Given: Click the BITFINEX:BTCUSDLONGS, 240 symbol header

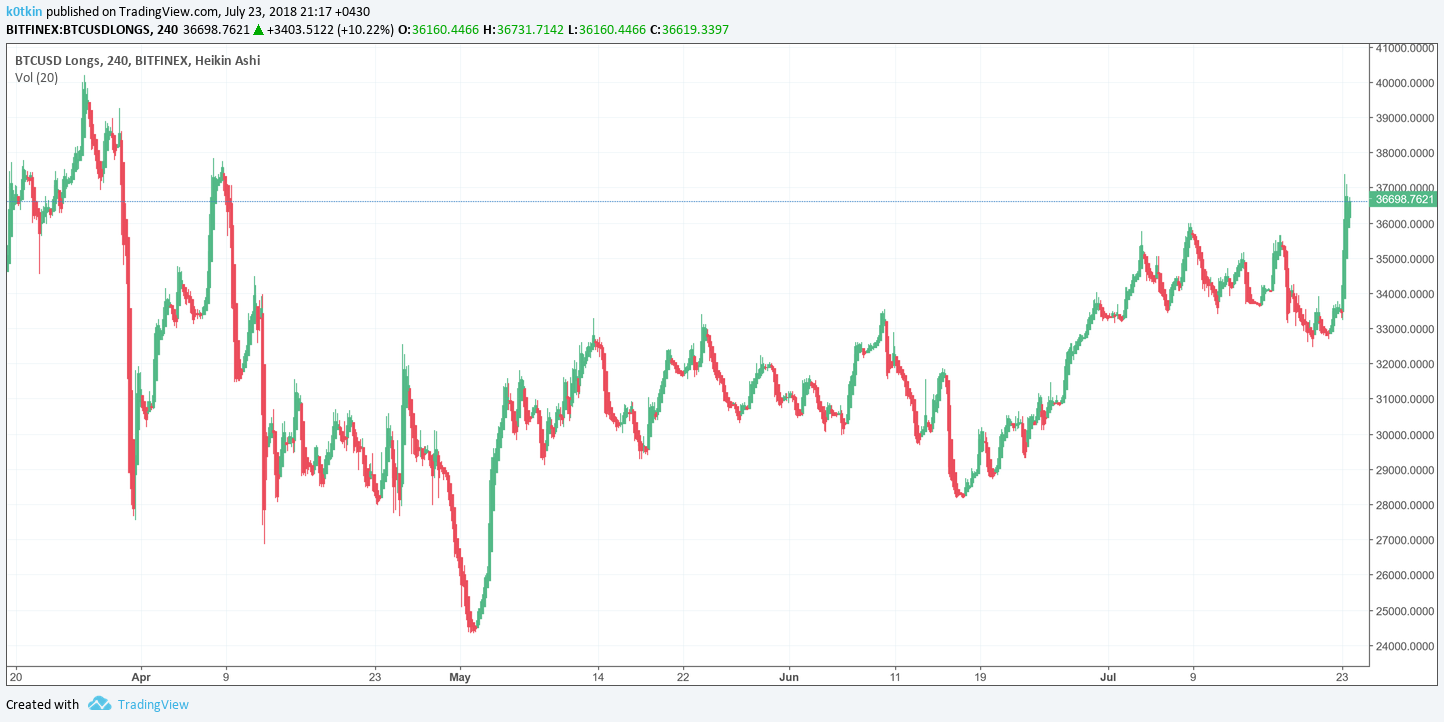Looking at the screenshot, I should point(92,30).
